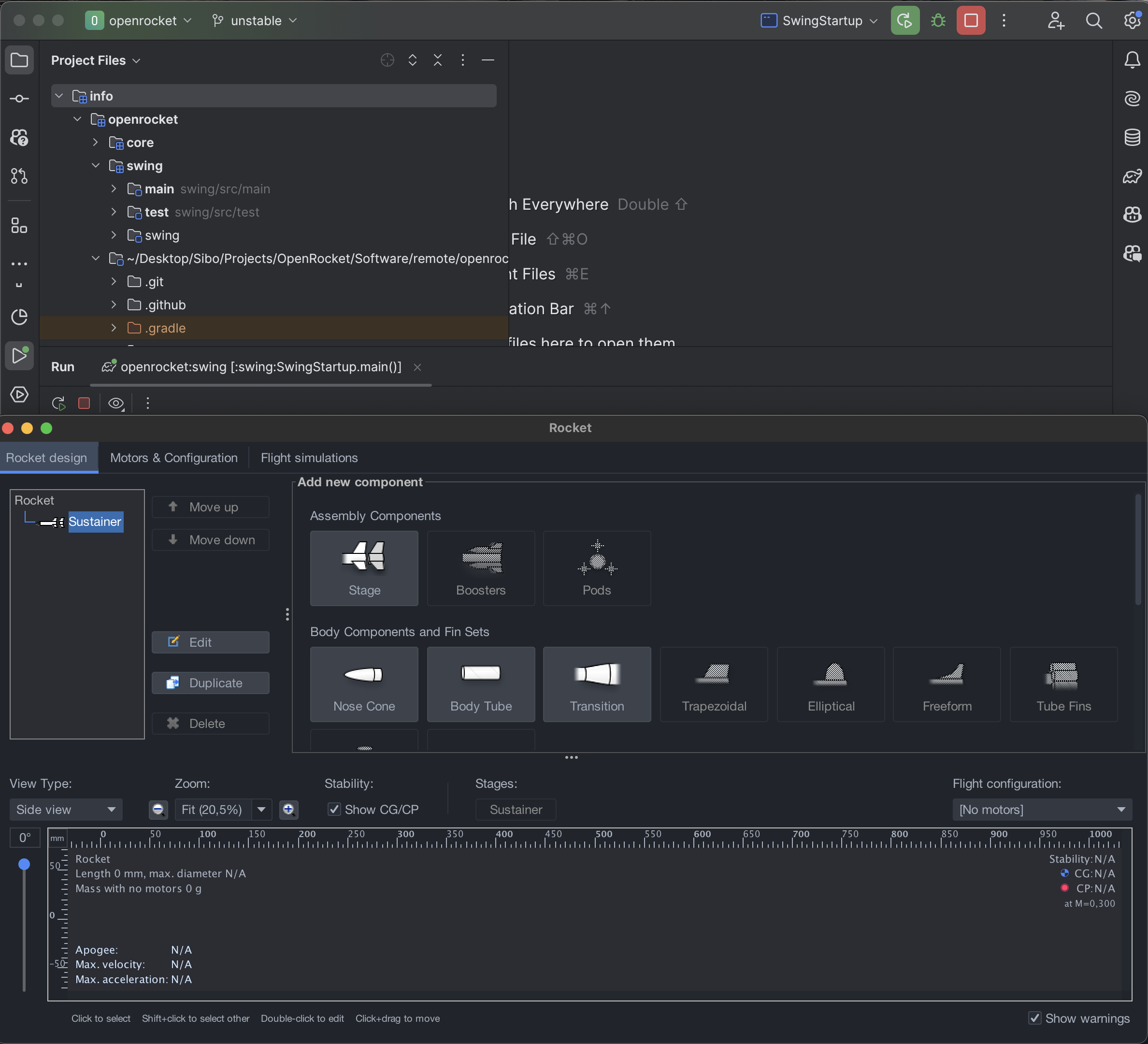Open the IDE debug bug icon
The image size is (1148, 1044).
[938, 20]
